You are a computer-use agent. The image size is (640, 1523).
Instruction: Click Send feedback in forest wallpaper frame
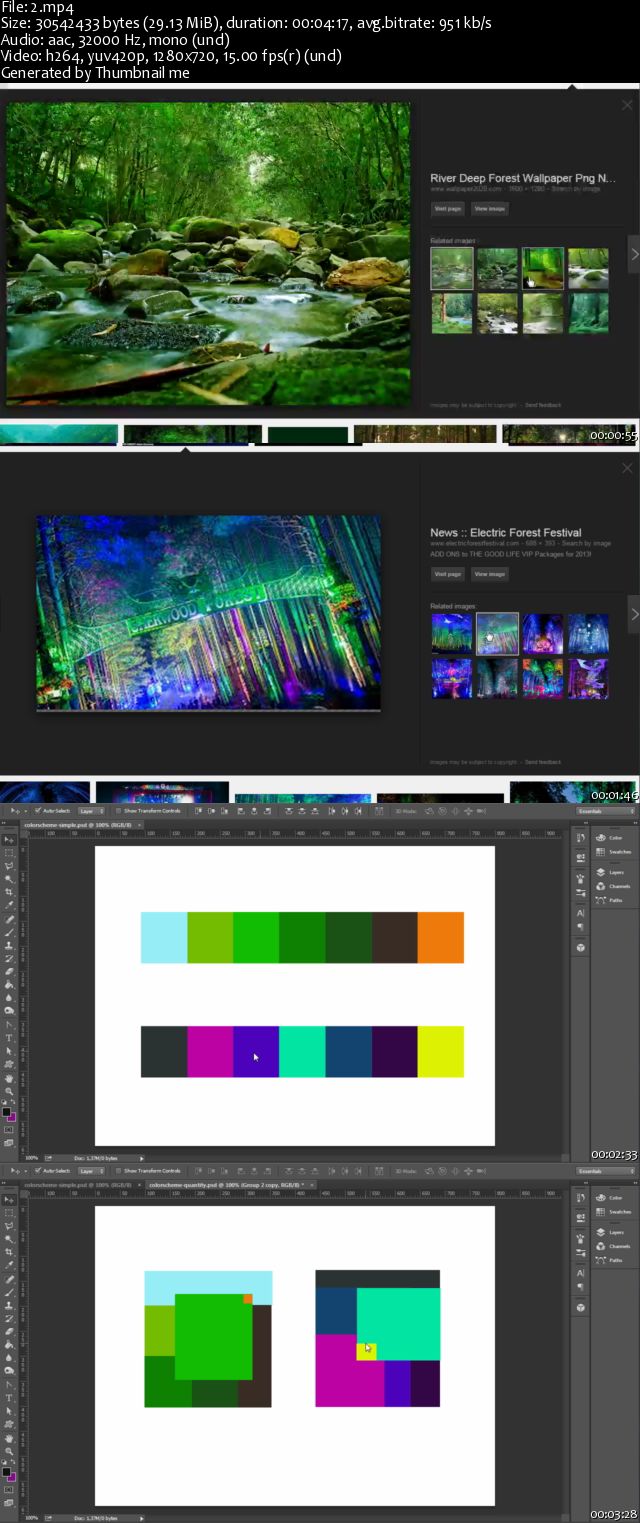pos(543,405)
